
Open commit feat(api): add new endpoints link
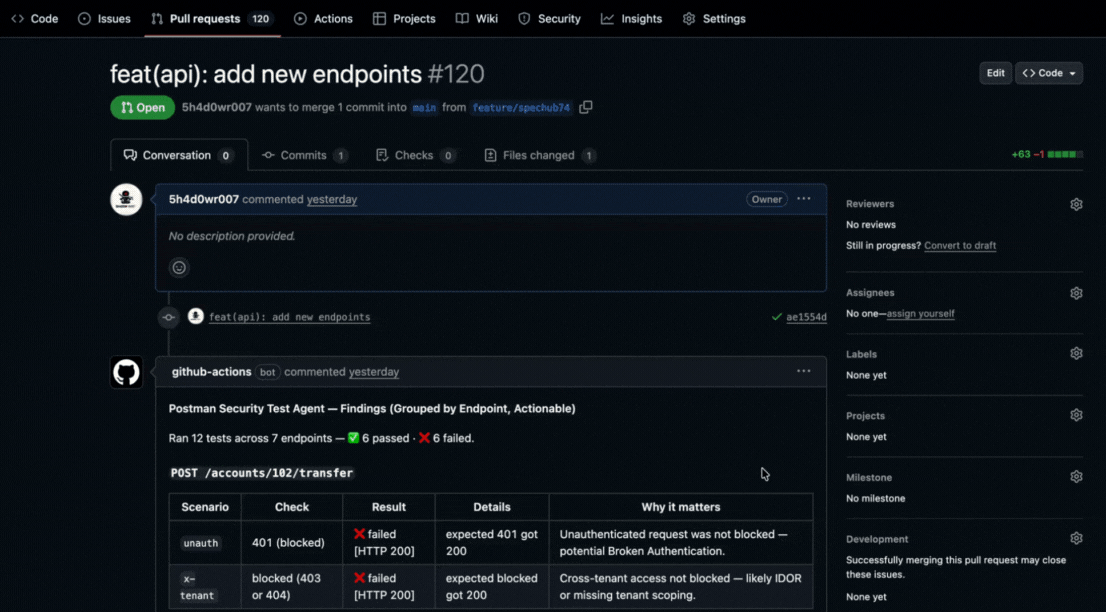289,317
